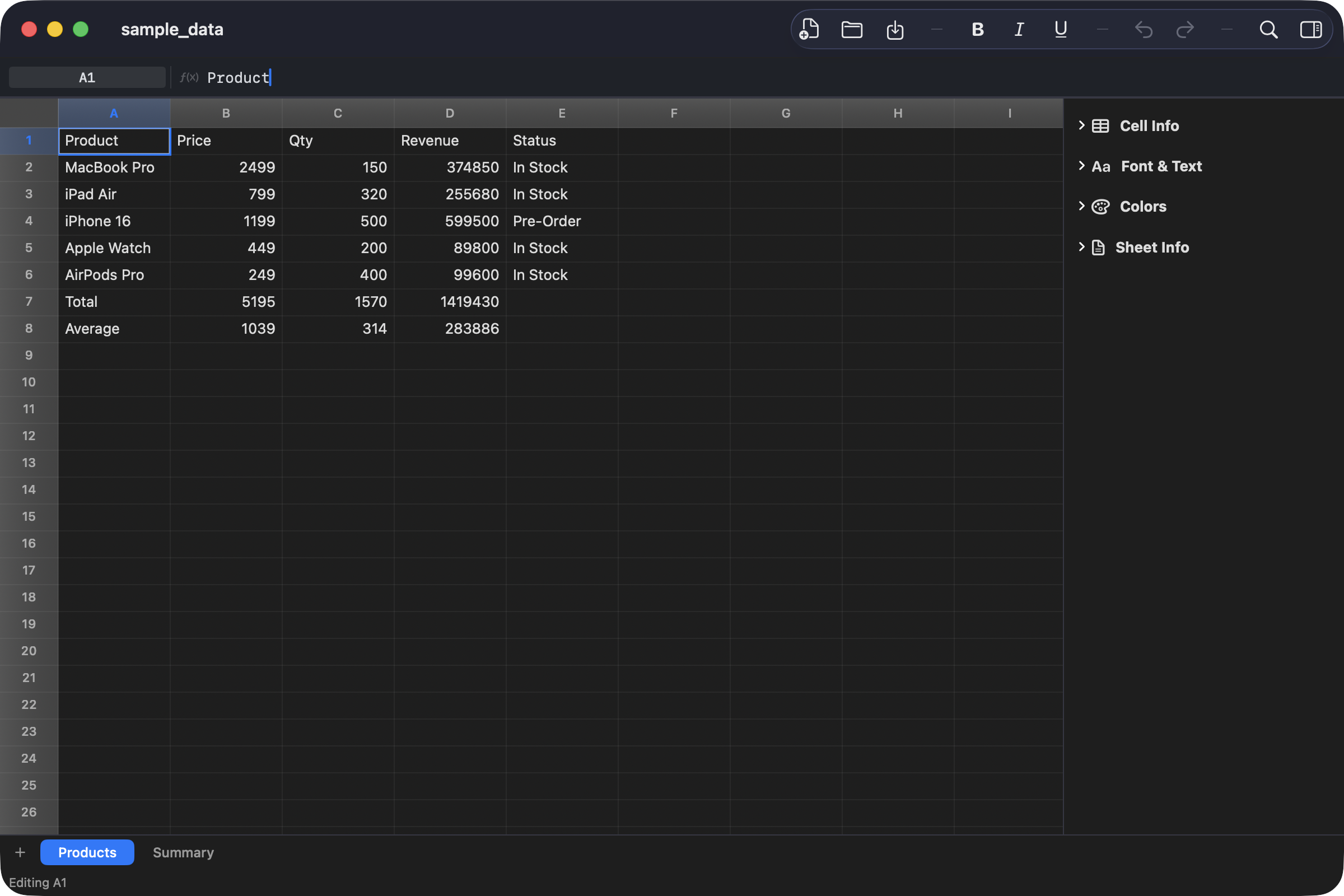This screenshot has height=896, width=1344.
Task: Expand the Sheet Info section
Action: point(1152,247)
